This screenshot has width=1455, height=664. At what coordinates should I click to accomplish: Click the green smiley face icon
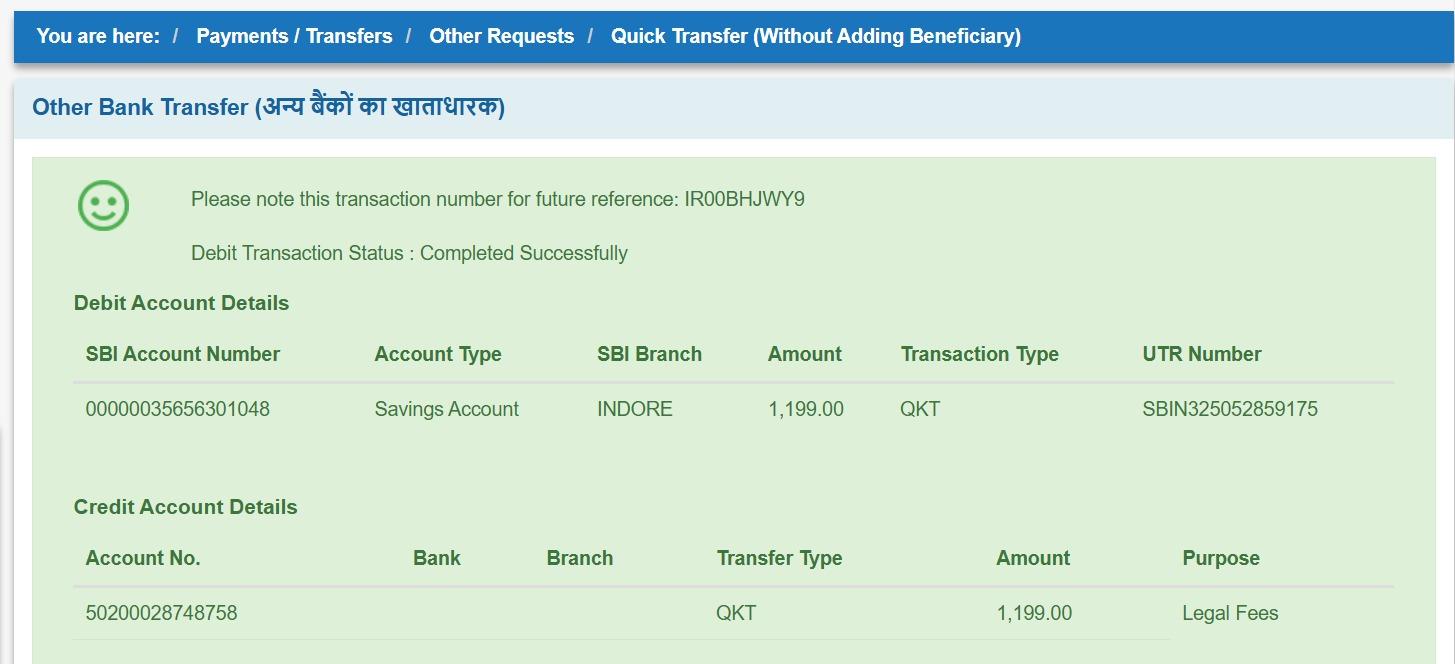[x=104, y=205]
